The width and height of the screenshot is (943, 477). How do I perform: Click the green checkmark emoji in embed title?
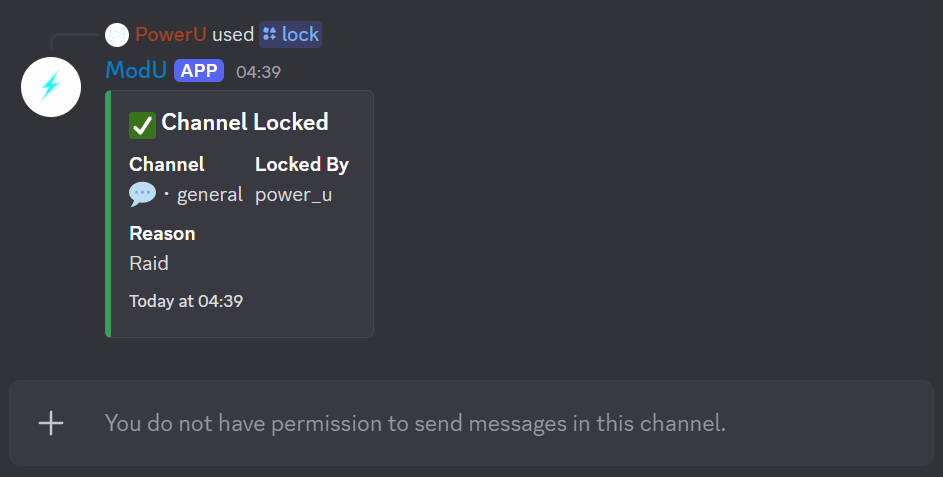(142, 124)
